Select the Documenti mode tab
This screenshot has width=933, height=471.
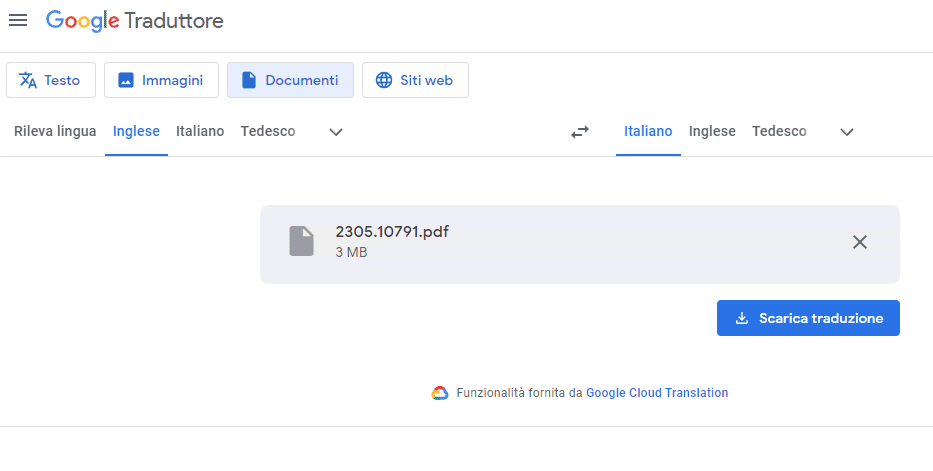pyautogui.click(x=290, y=80)
